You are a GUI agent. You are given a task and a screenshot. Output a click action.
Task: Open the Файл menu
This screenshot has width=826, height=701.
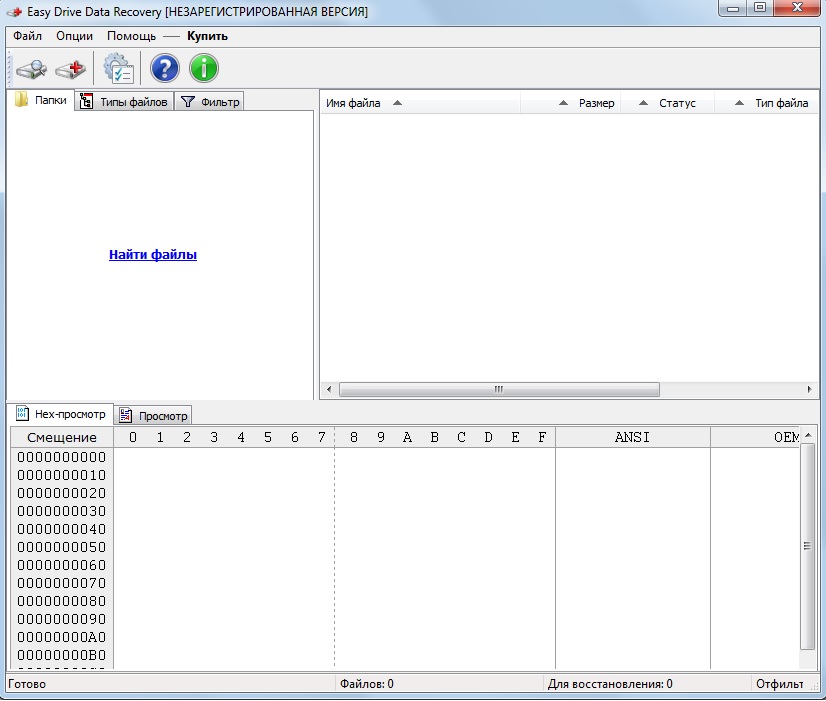click(x=27, y=36)
